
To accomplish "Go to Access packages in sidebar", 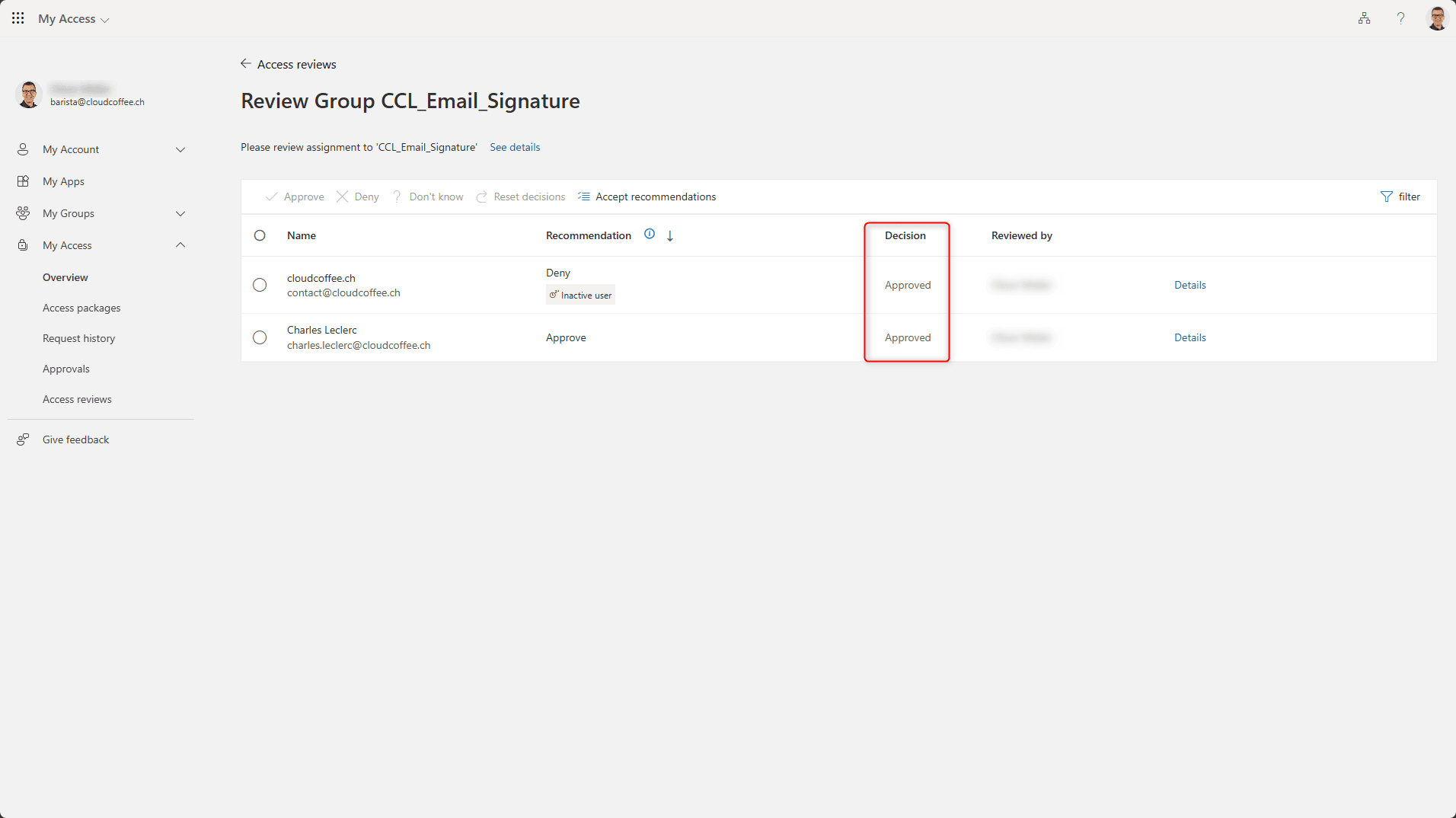I will tap(81, 308).
